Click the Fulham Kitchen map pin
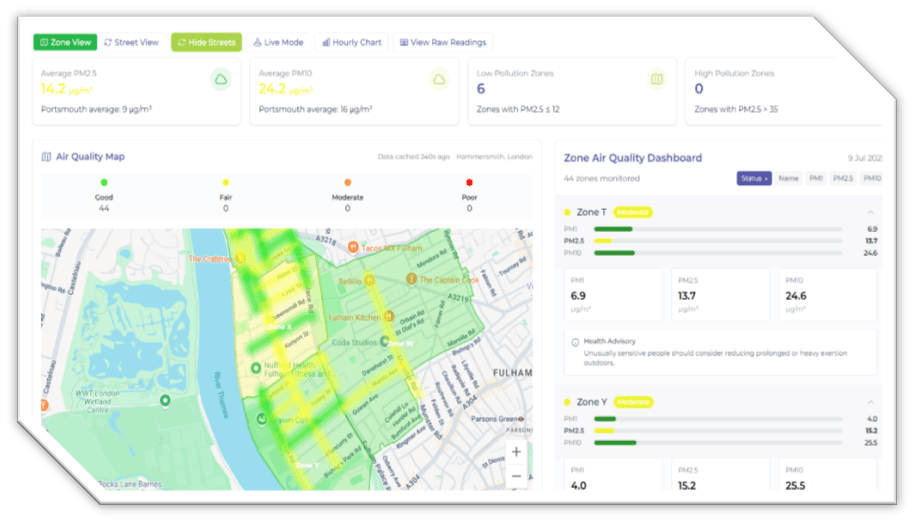Screen dimensions: 914x522 pyautogui.click(x=389, y=316)
